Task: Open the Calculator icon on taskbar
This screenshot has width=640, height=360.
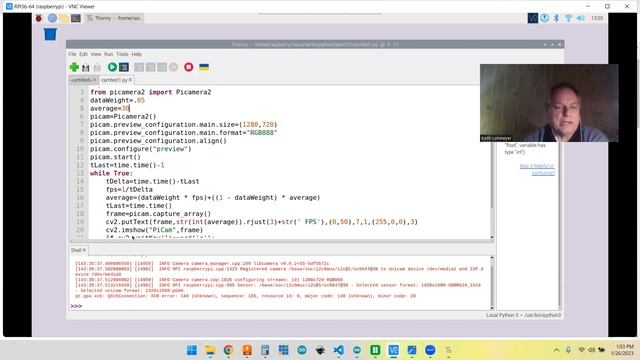Action: tap(265, 350)
